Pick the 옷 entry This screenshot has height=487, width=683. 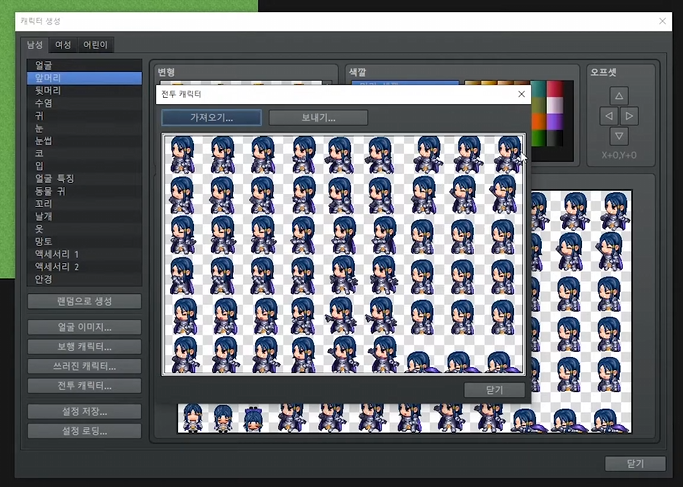tap(85, 229)
